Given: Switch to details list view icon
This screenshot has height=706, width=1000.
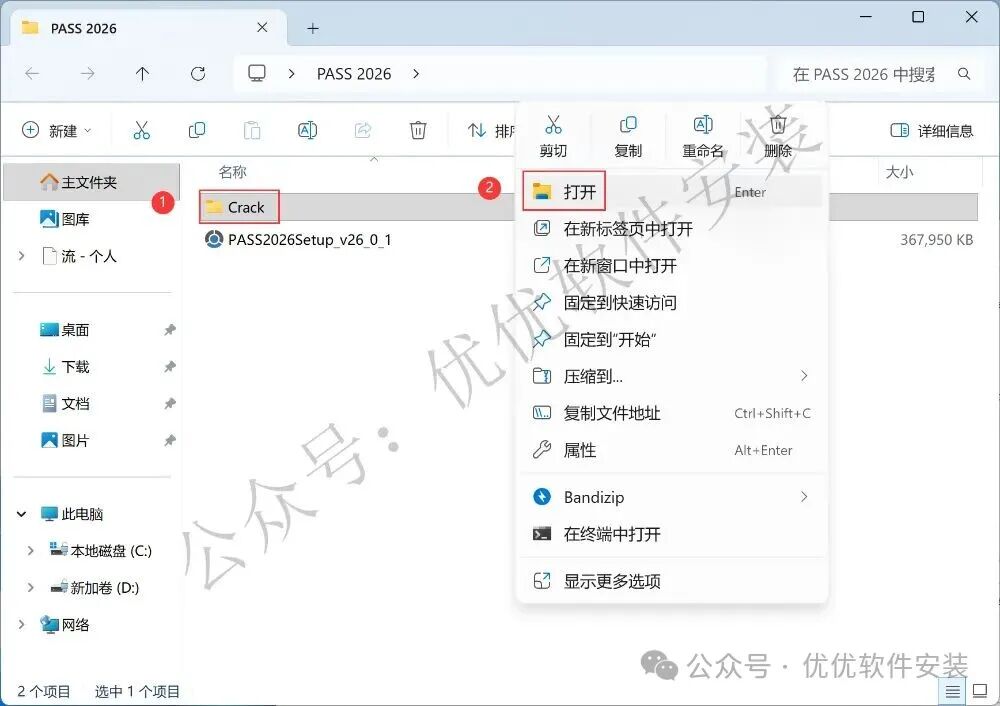Looking at the screenshot, I should click(953, 691).
